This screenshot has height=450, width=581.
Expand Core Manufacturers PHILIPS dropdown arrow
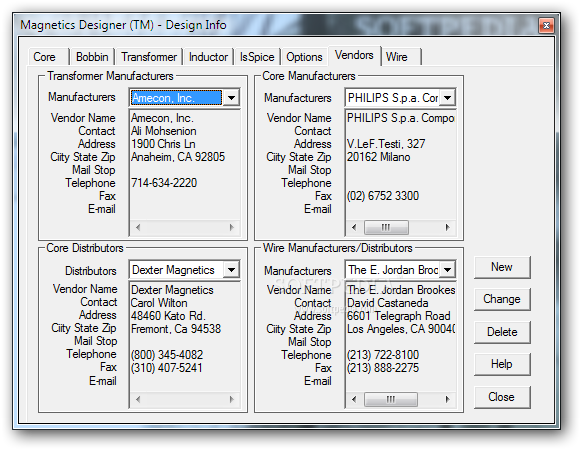tap(448, 98)
